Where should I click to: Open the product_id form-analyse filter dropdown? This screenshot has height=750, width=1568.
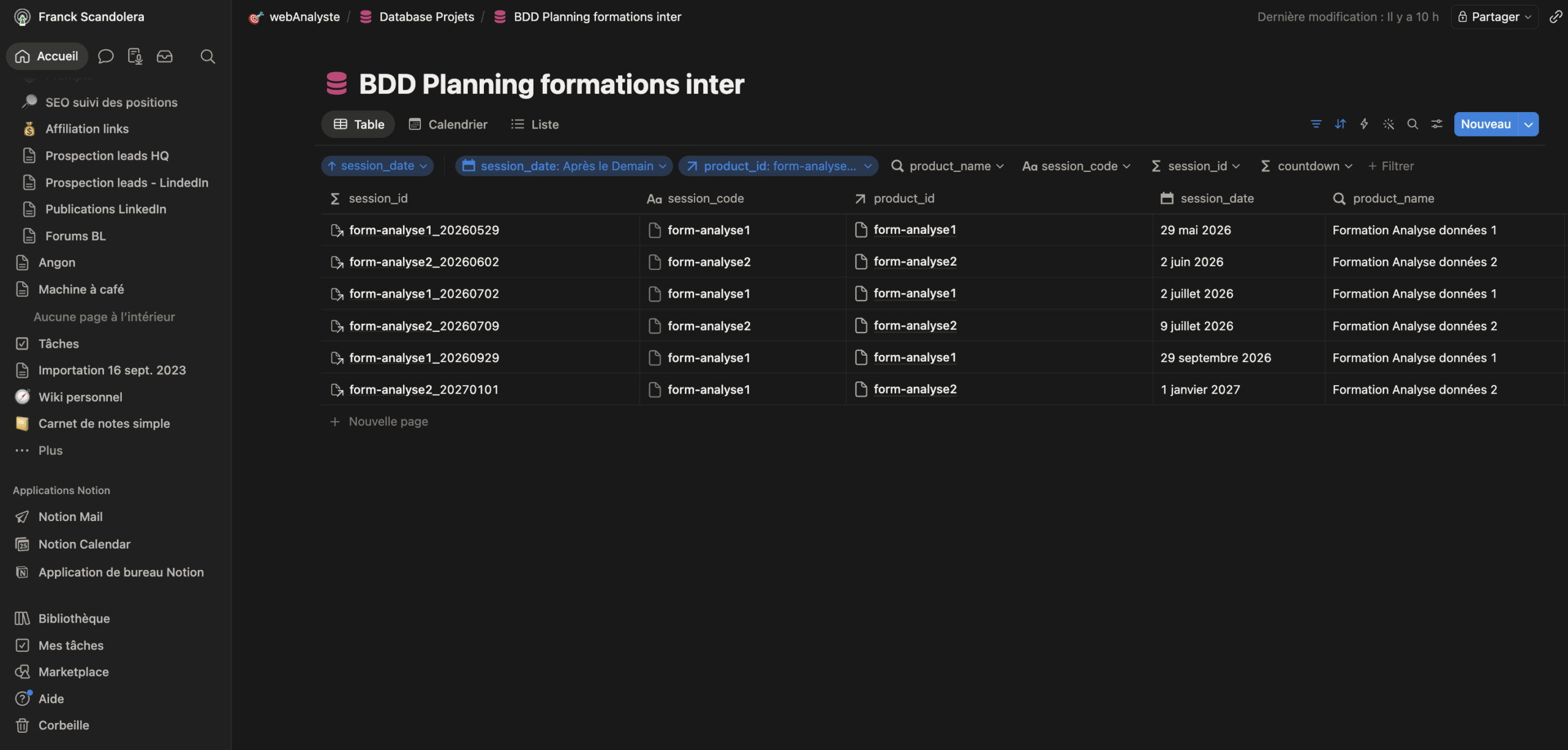778,166
